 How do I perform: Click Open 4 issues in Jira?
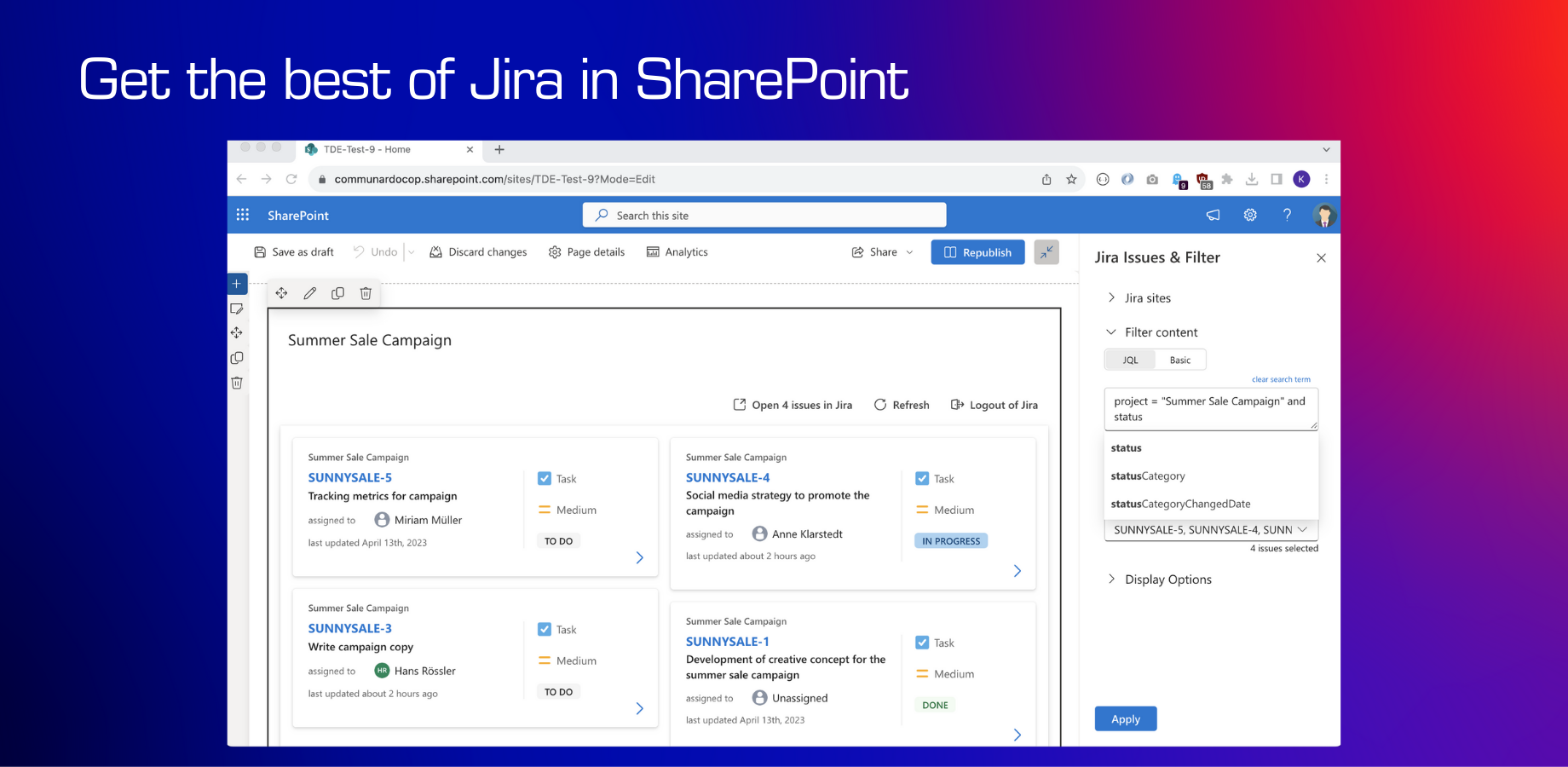793,405
